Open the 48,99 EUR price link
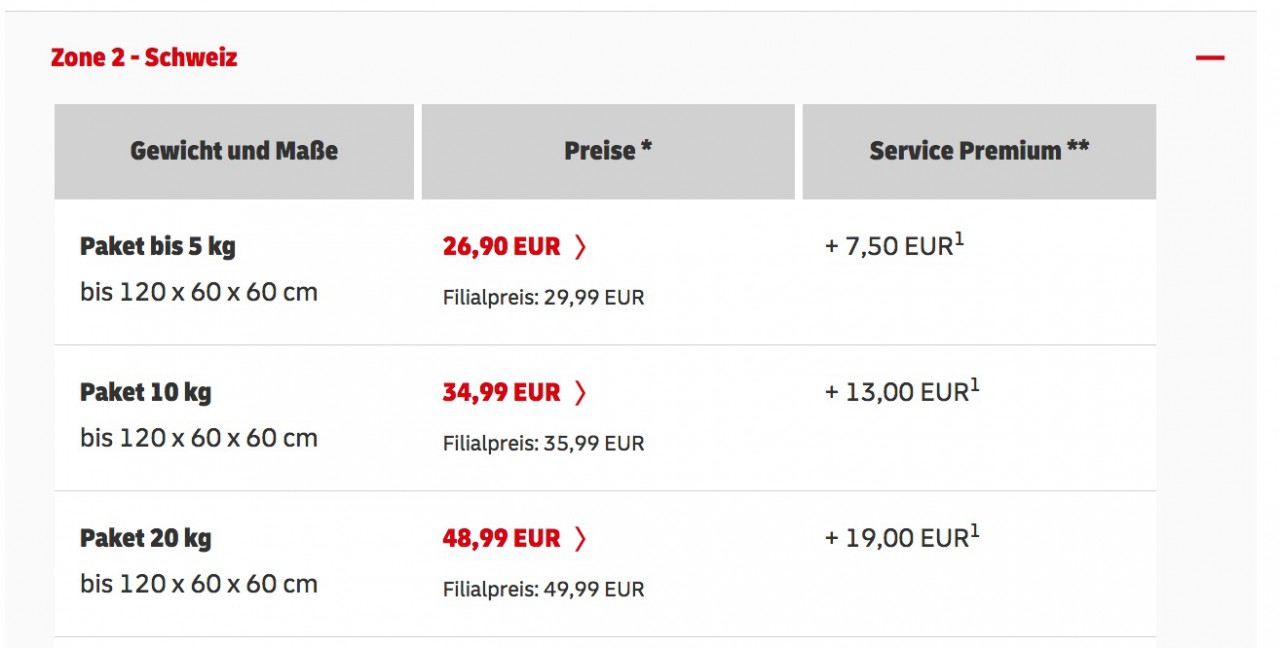Image resolution: width=1280 pixels, height=648 pixels. coord(502,539)
